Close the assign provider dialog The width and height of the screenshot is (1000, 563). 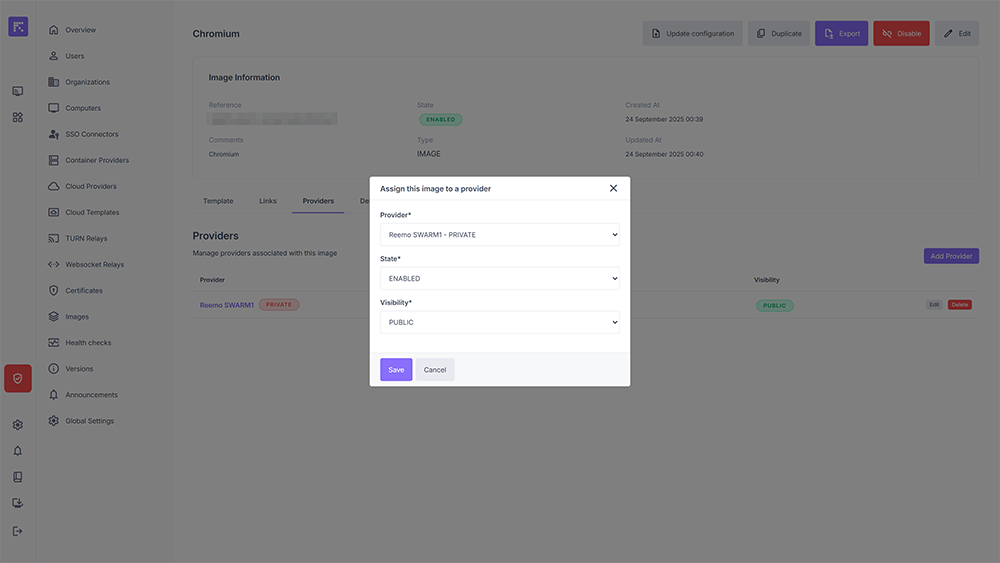pyautogui.click(x=613, y=188)
